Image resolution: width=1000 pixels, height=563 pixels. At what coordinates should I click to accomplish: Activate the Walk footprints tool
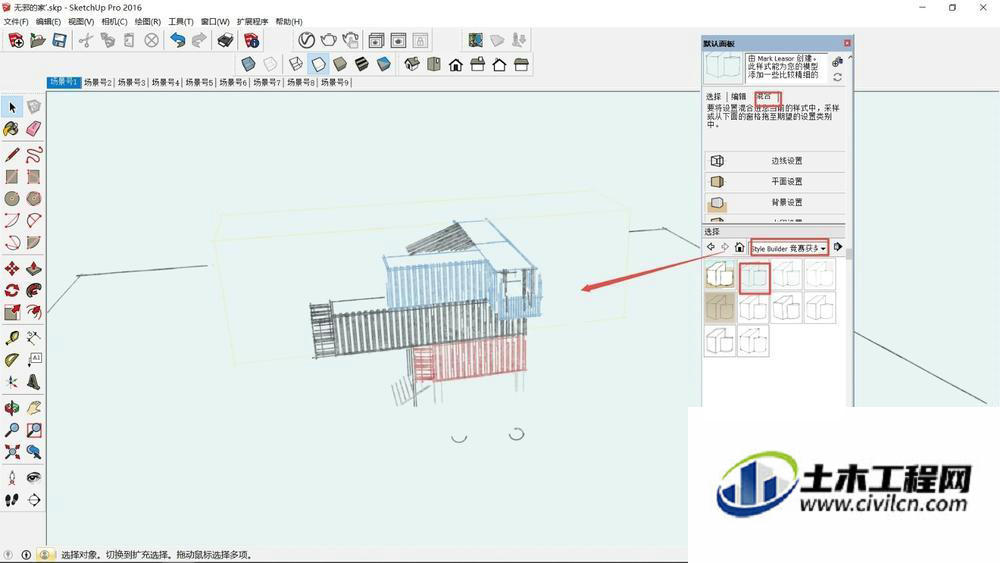tap(11, 500)
